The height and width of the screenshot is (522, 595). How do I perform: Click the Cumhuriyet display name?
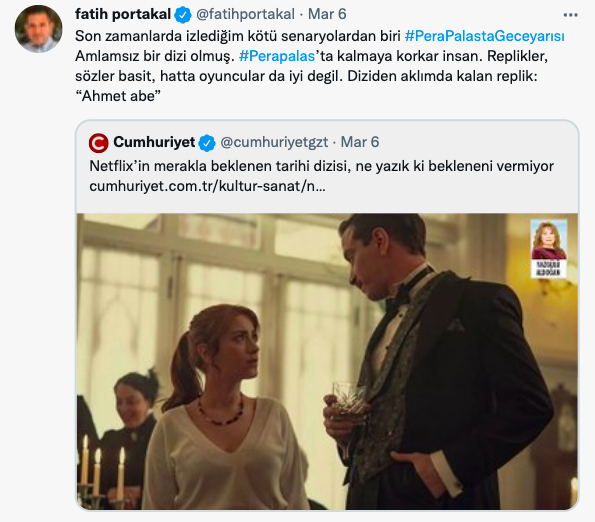154,142
